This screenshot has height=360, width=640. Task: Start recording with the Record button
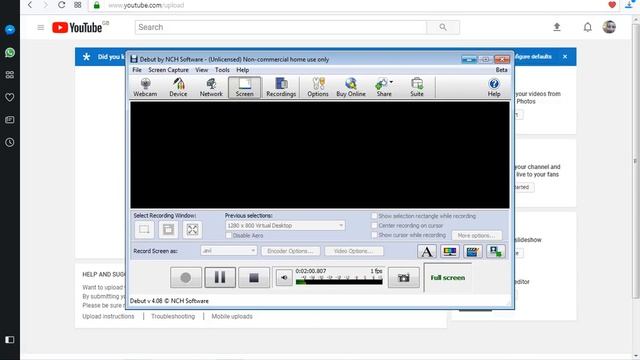[186, 278]
